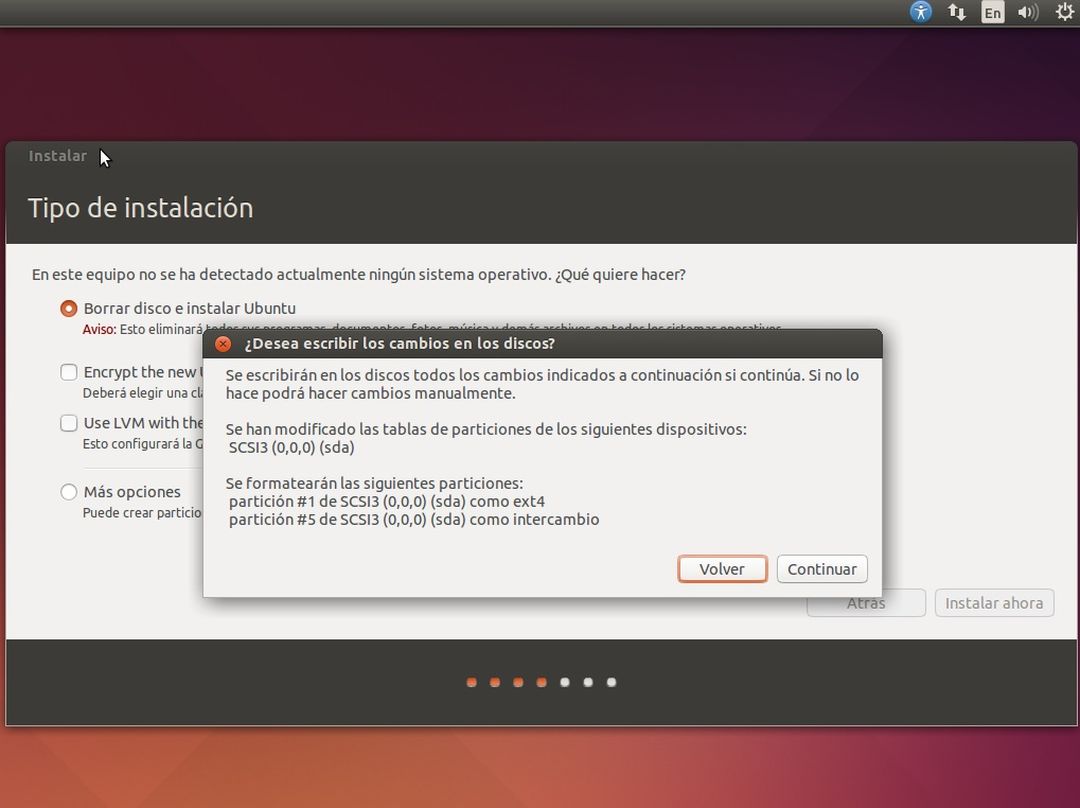Enable the Encrypt the new installation checkbox

pos(68,371)
